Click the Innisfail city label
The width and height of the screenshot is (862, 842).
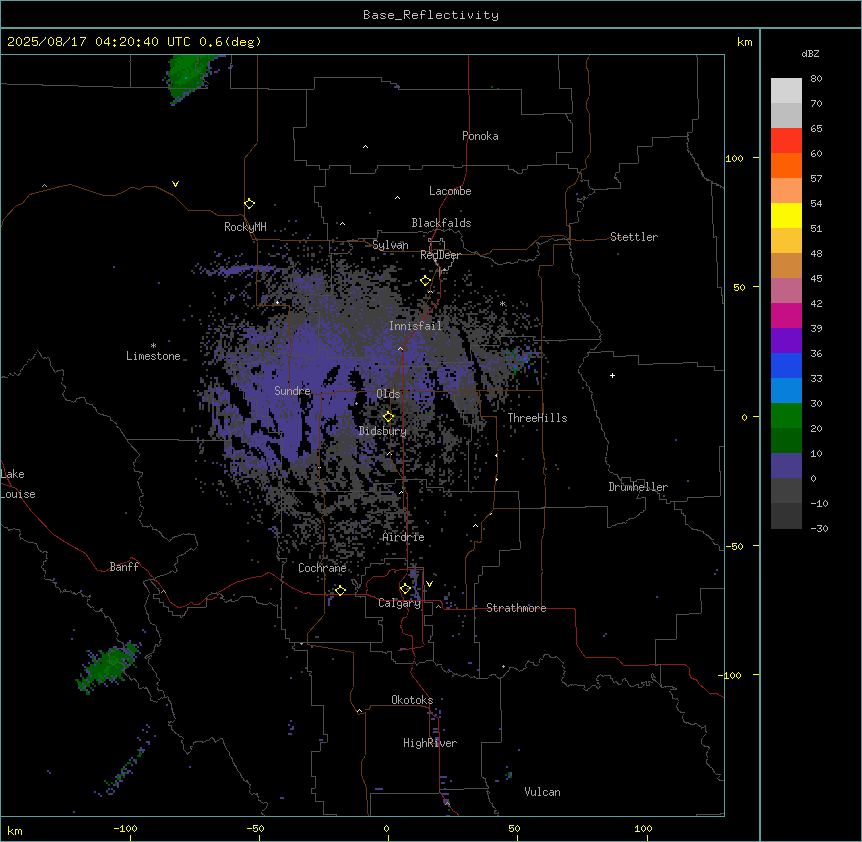tap(415, 326)
